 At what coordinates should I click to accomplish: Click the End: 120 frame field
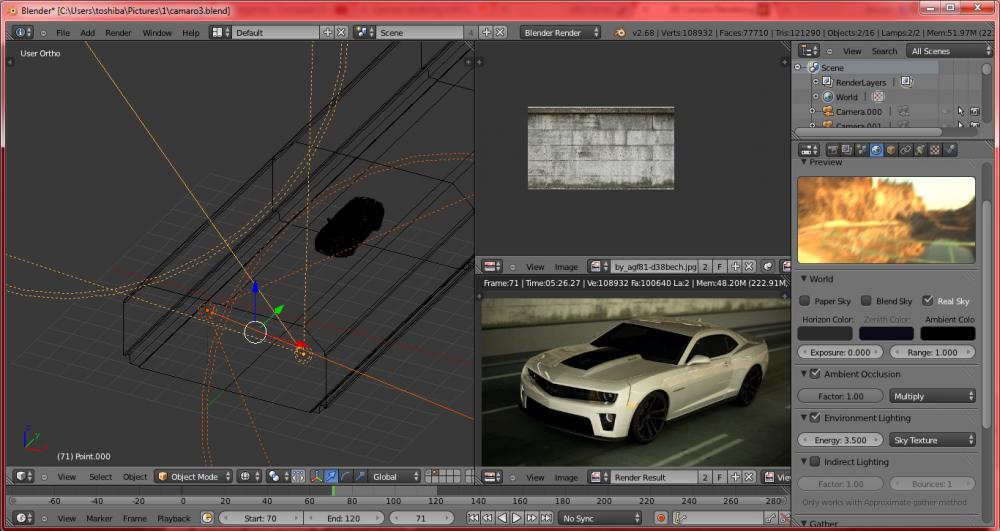[x=344, y=518]
